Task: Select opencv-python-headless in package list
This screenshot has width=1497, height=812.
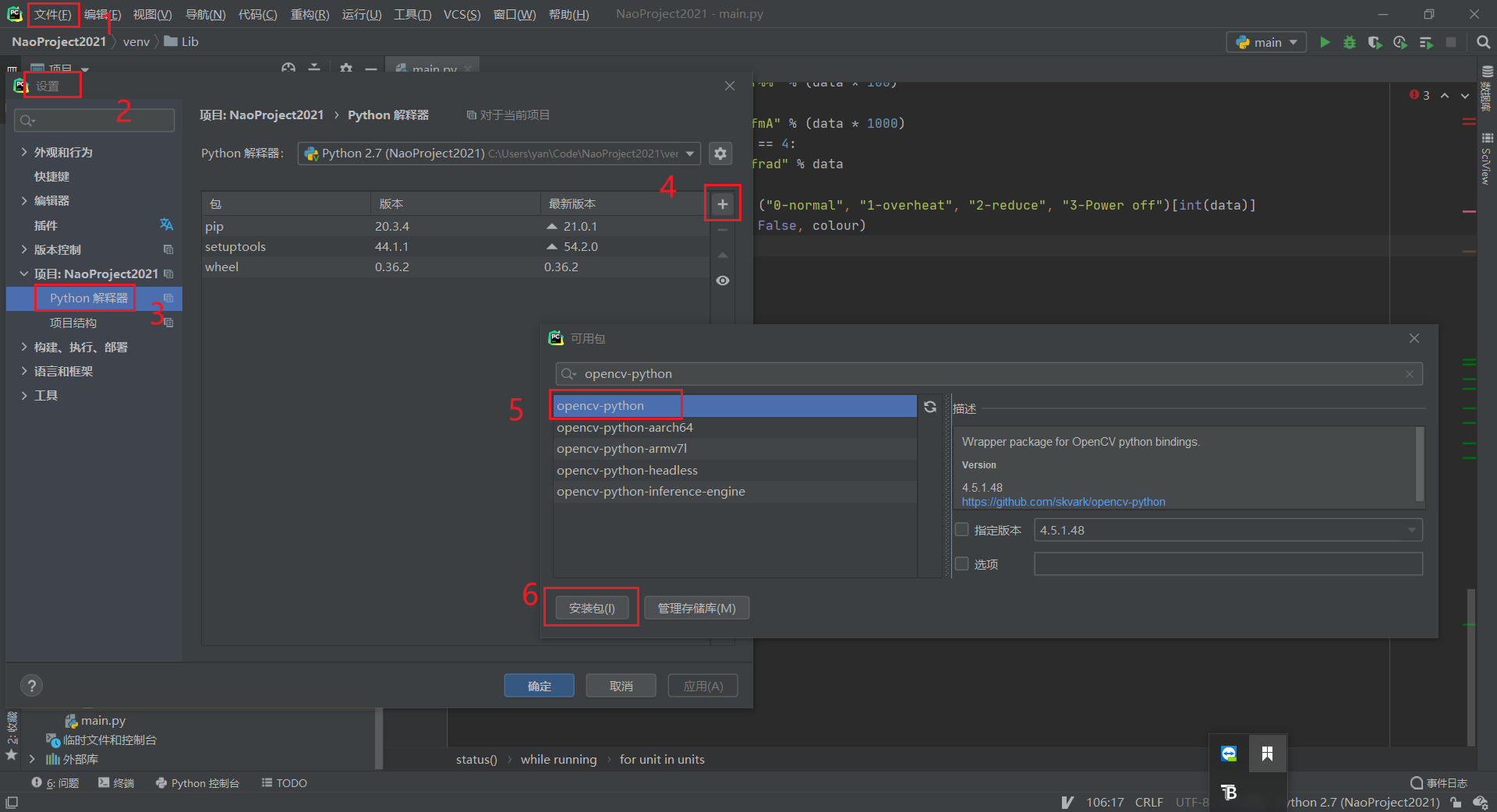Action: [627, 470]
